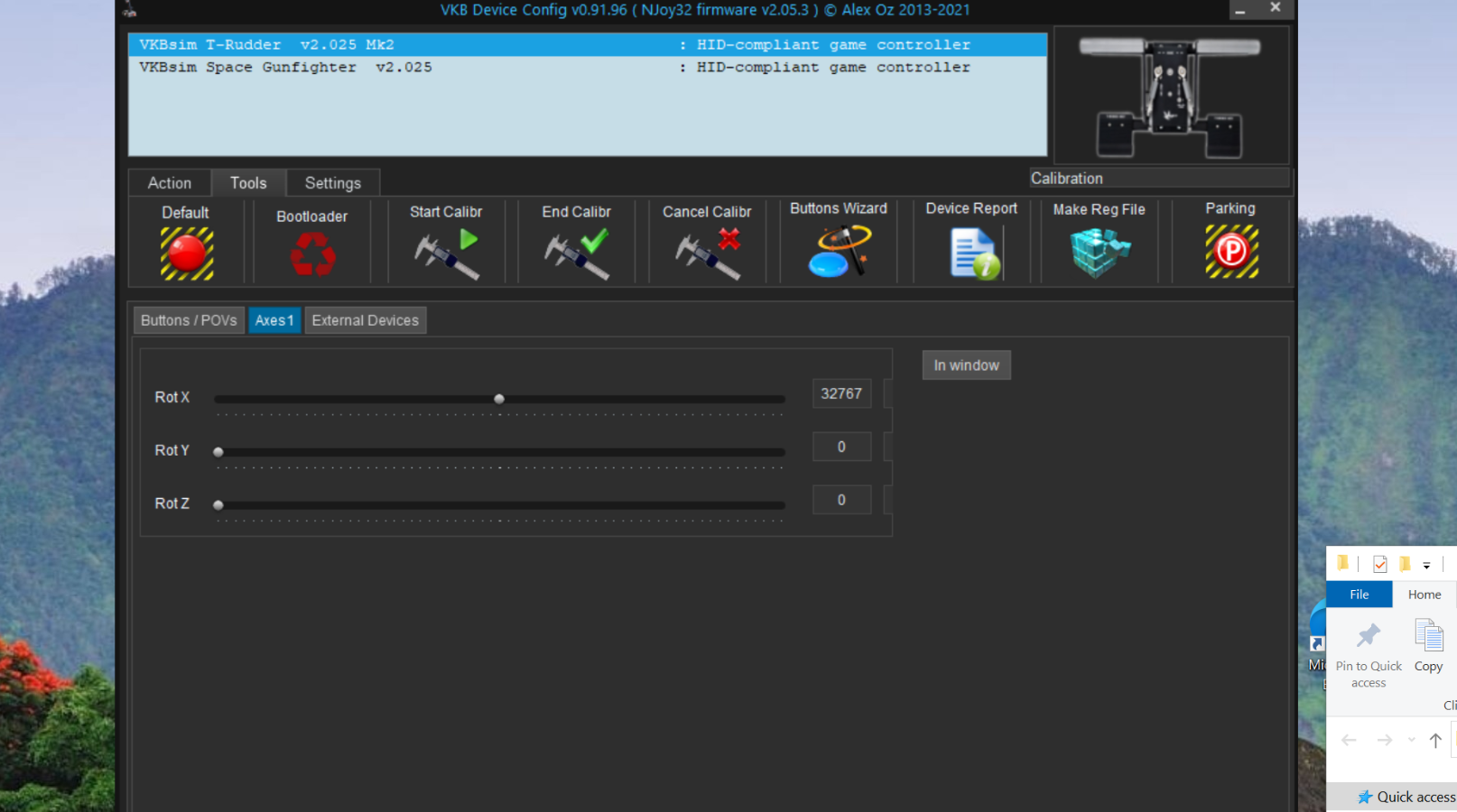
Task: Finish calibration with End Calibr icon
Action: 577,254
